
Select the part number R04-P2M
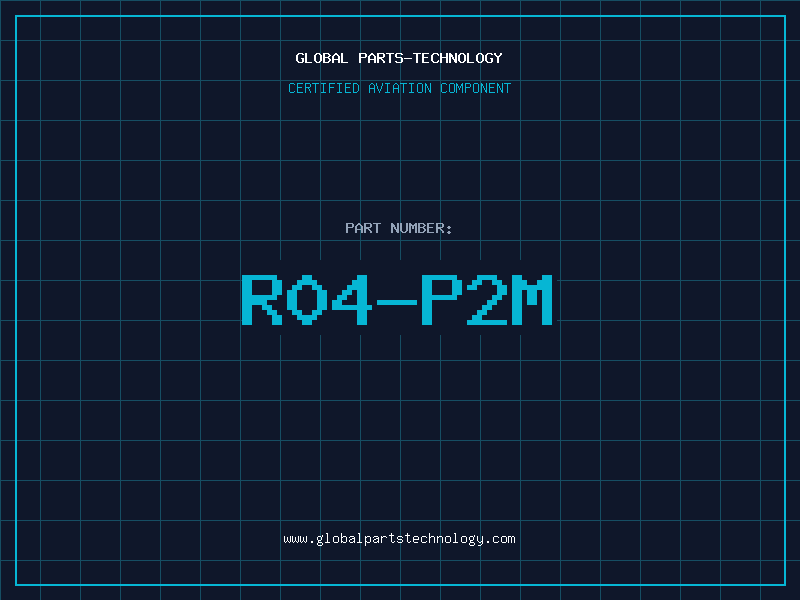(397, 299)
